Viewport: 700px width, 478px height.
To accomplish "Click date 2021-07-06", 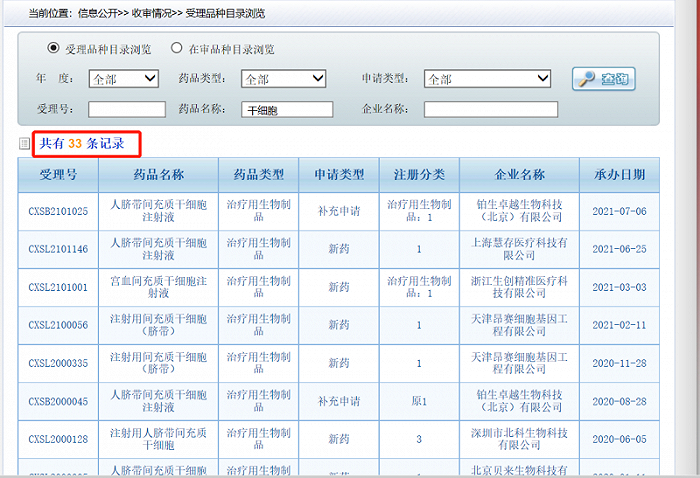I will click(620, 211).
